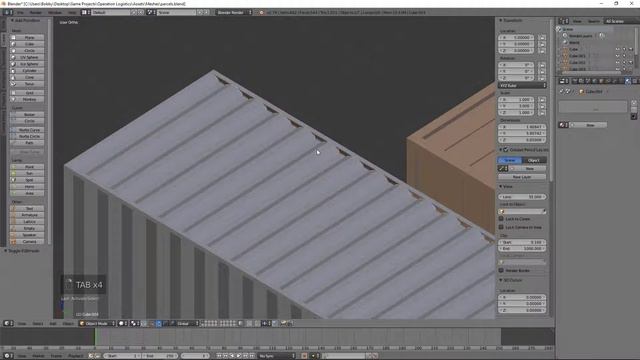Open the Window menu

(55, 13)
